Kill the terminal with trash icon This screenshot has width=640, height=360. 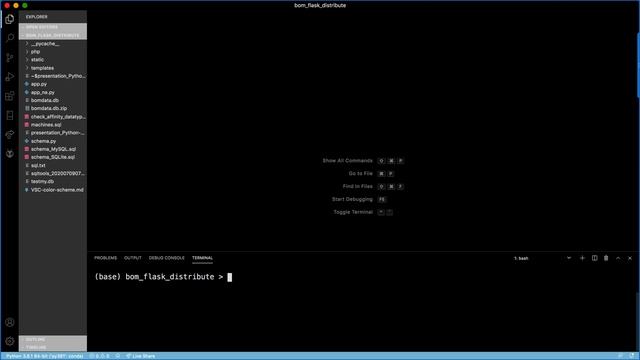click(606, 258)
